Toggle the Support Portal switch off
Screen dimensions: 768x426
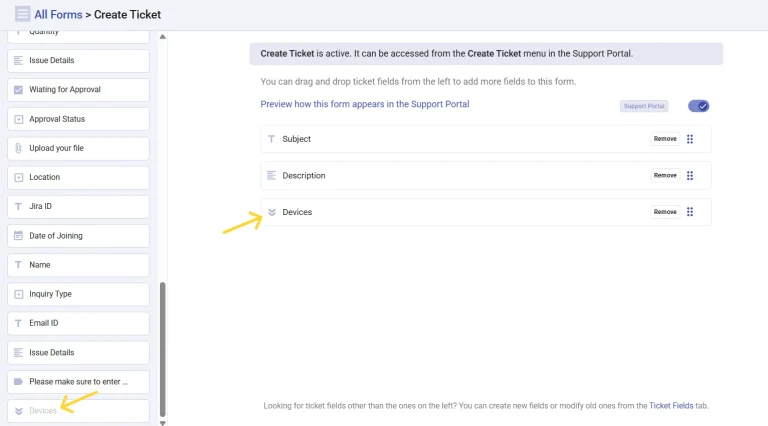coord(698,106)
